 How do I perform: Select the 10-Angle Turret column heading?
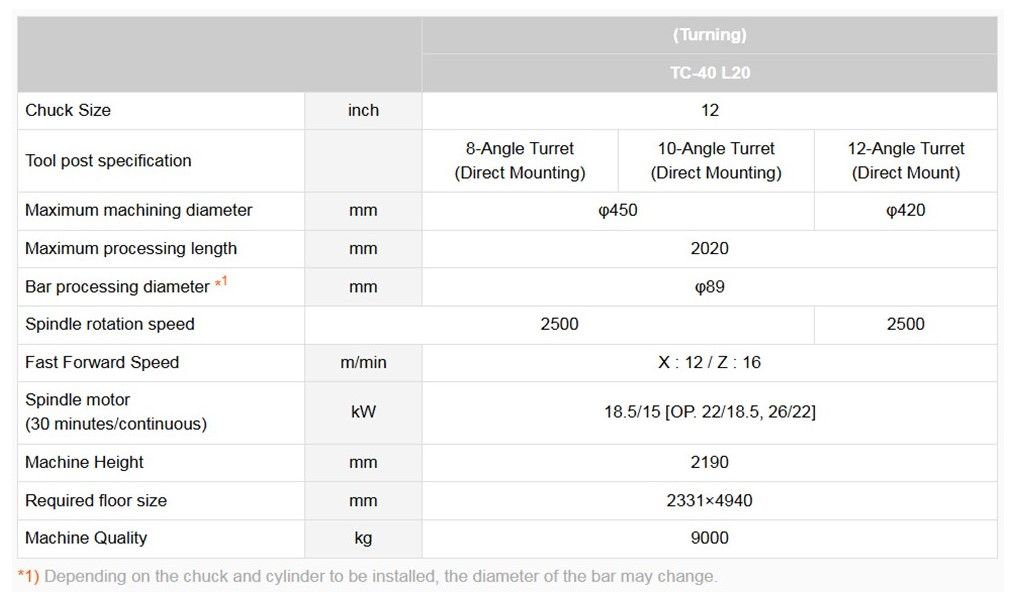716,160
